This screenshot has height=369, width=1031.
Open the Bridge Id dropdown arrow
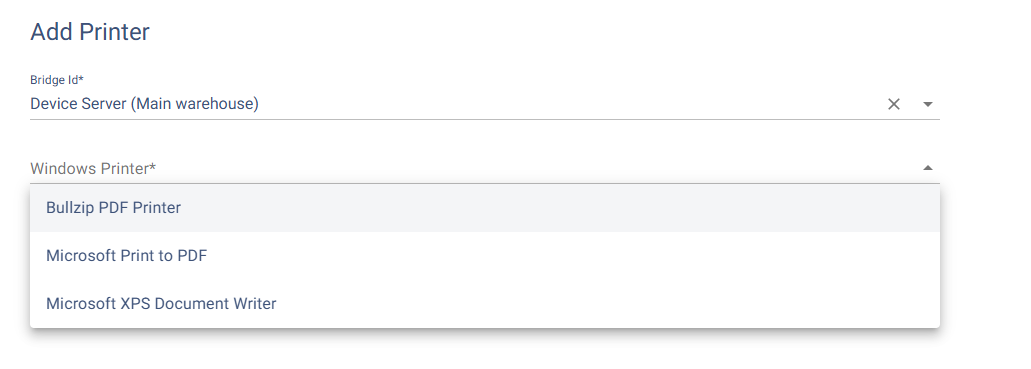pos(928,104)
